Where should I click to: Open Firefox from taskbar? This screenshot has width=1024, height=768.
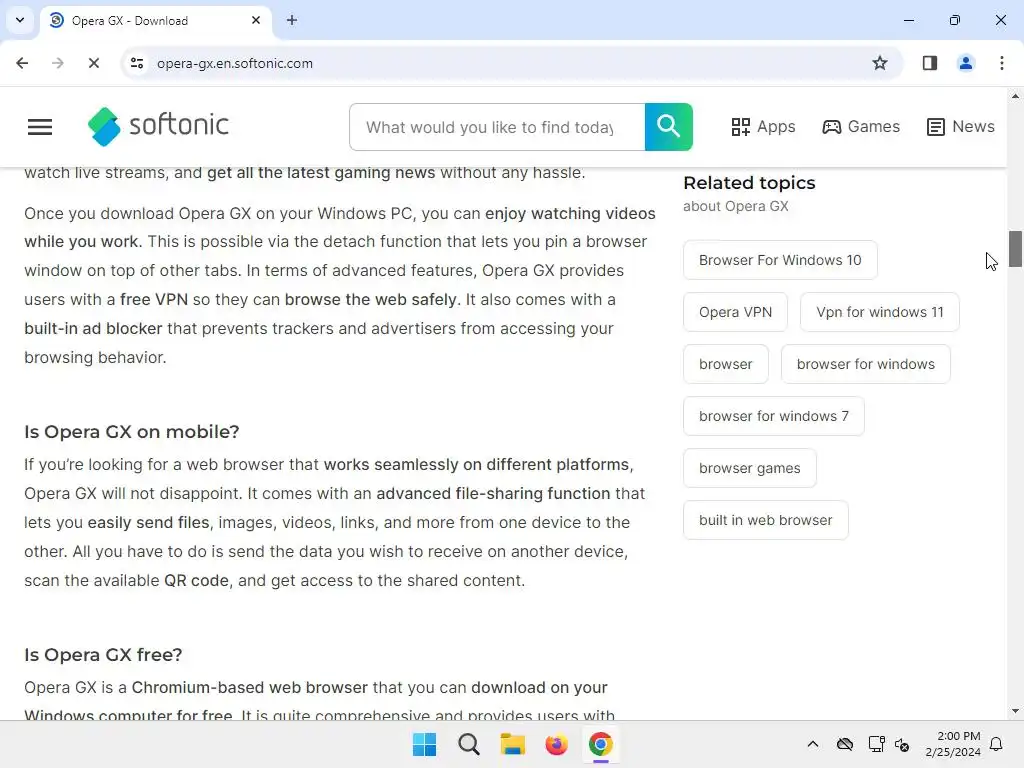[x=556, y=744]
